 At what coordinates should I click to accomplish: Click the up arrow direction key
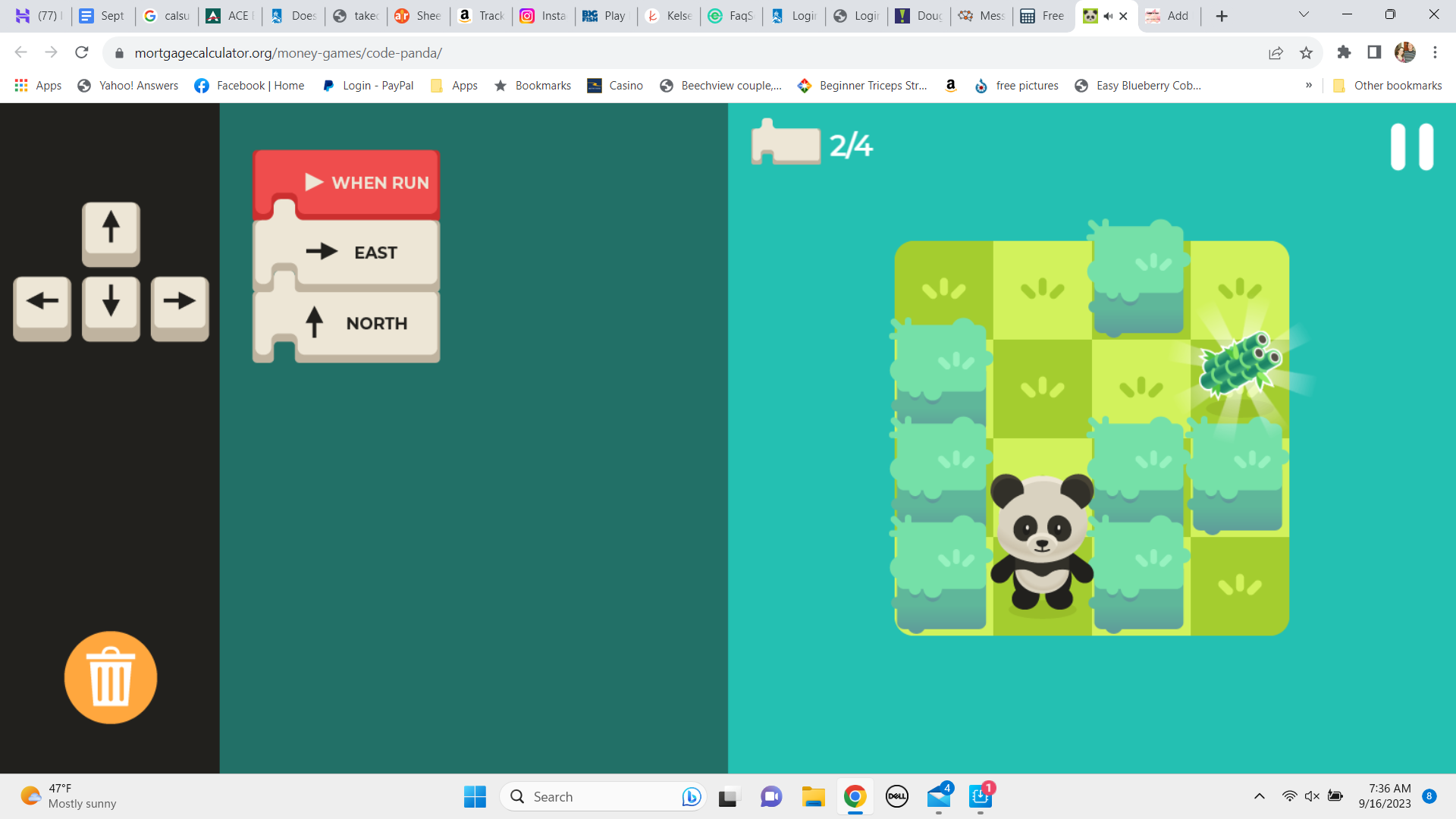111,230
